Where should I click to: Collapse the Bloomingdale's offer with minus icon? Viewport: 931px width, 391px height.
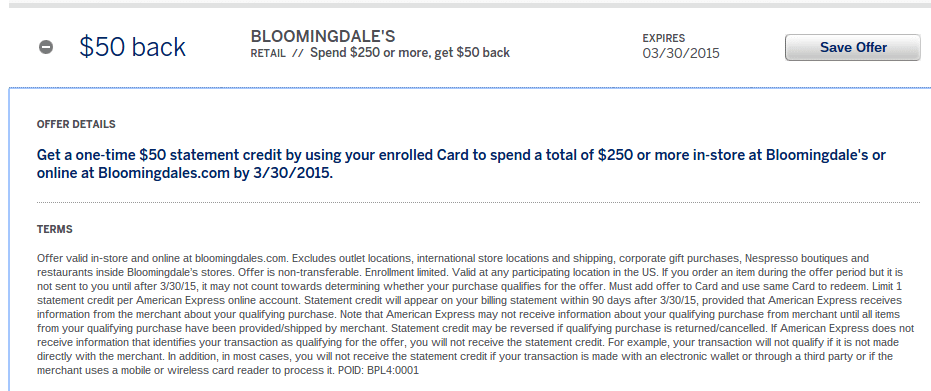coord(46,47)
